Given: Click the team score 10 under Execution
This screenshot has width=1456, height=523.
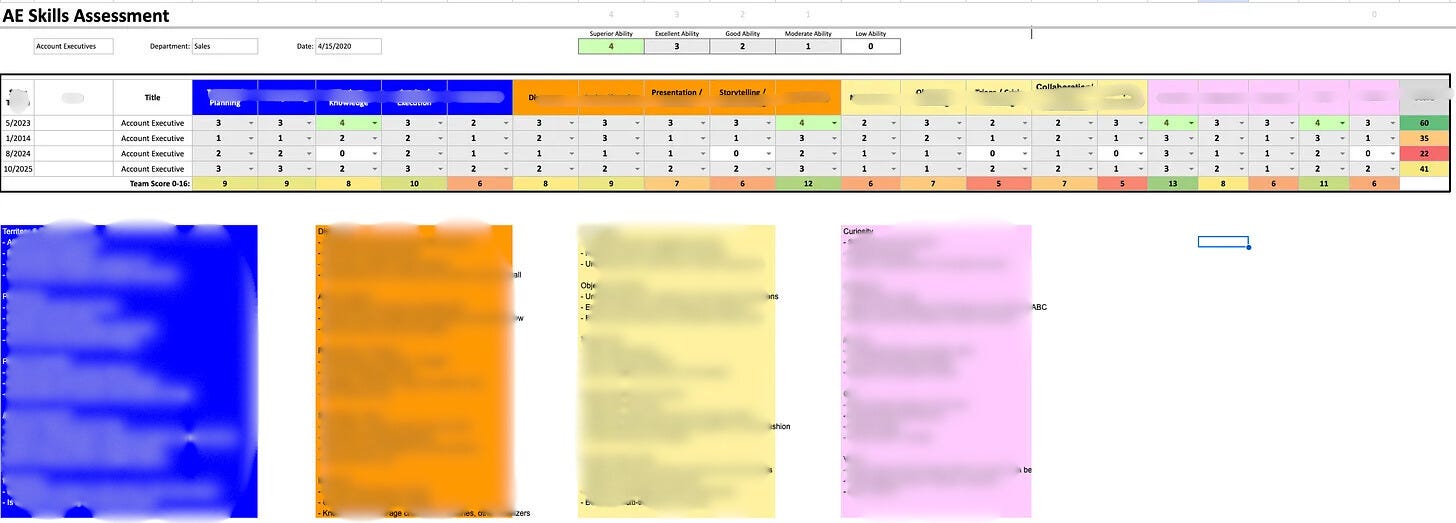Looking at the screenshot, I should pos(414,184).
